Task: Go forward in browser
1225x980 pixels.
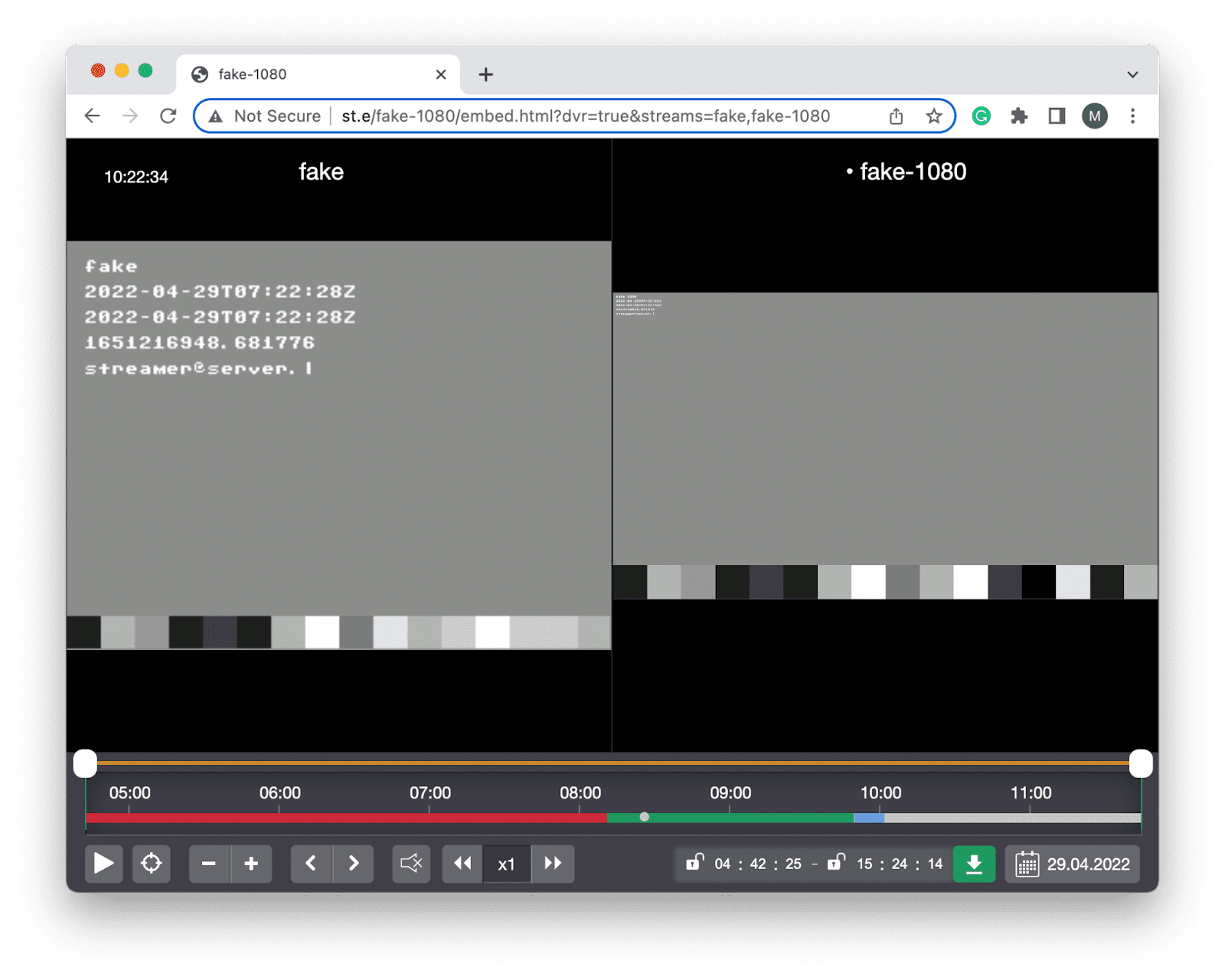Action: click(130, 116)
